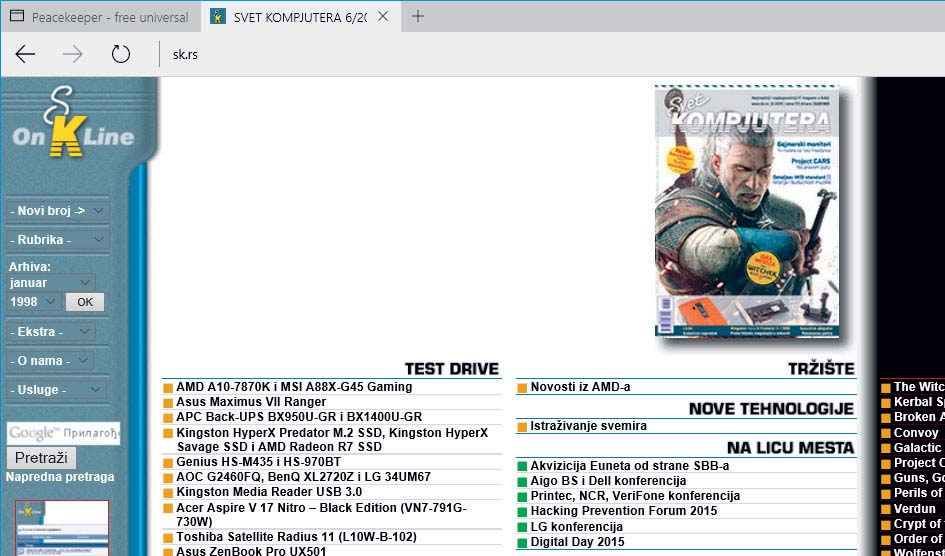Image resolution: width=945 pixels, height=556 pixels.
Task: Open AMD A10-7870K i MSI A88X-G45 Gaming article
Action: point(294,387)
